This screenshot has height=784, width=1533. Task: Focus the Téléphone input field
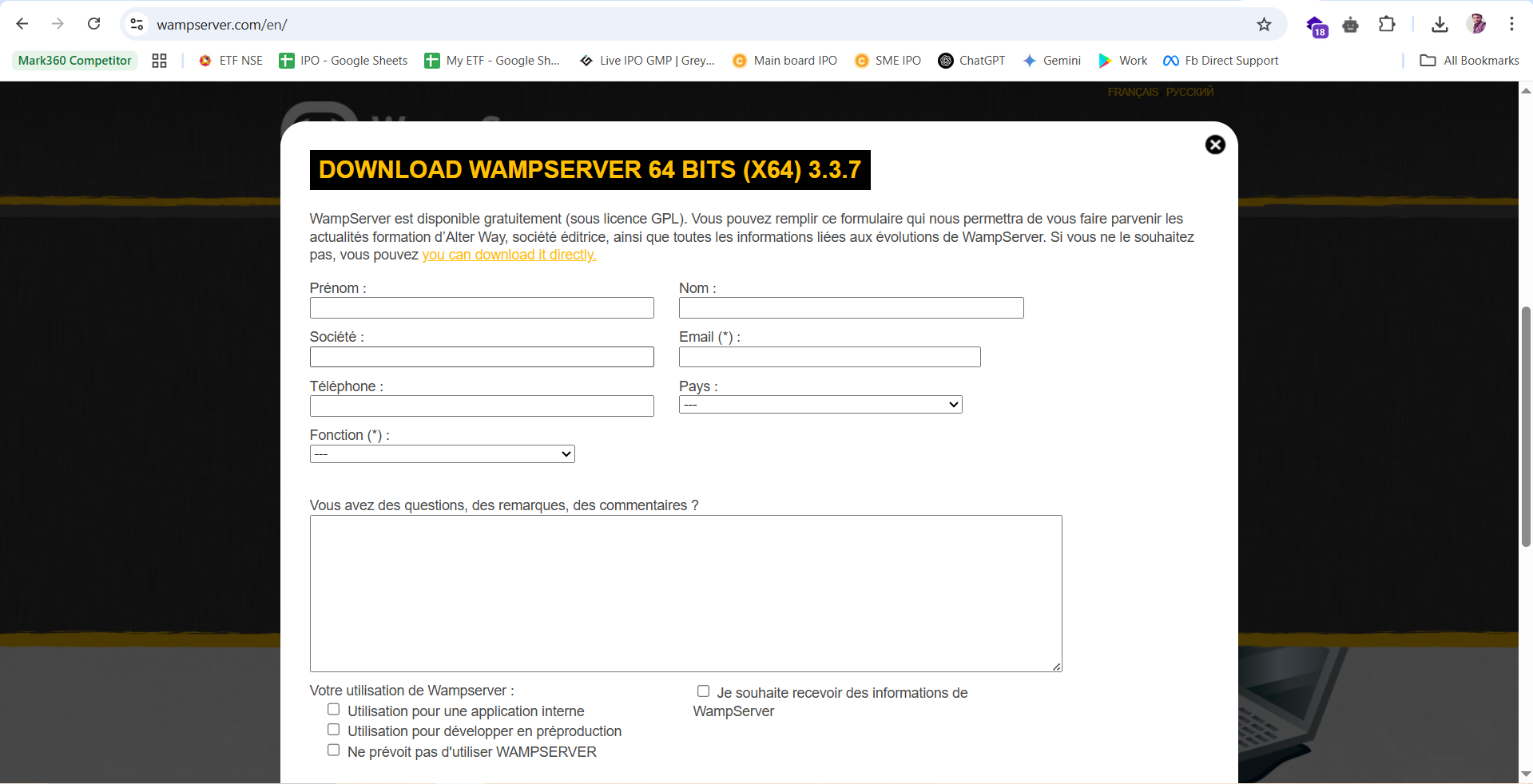coord(482,406)
